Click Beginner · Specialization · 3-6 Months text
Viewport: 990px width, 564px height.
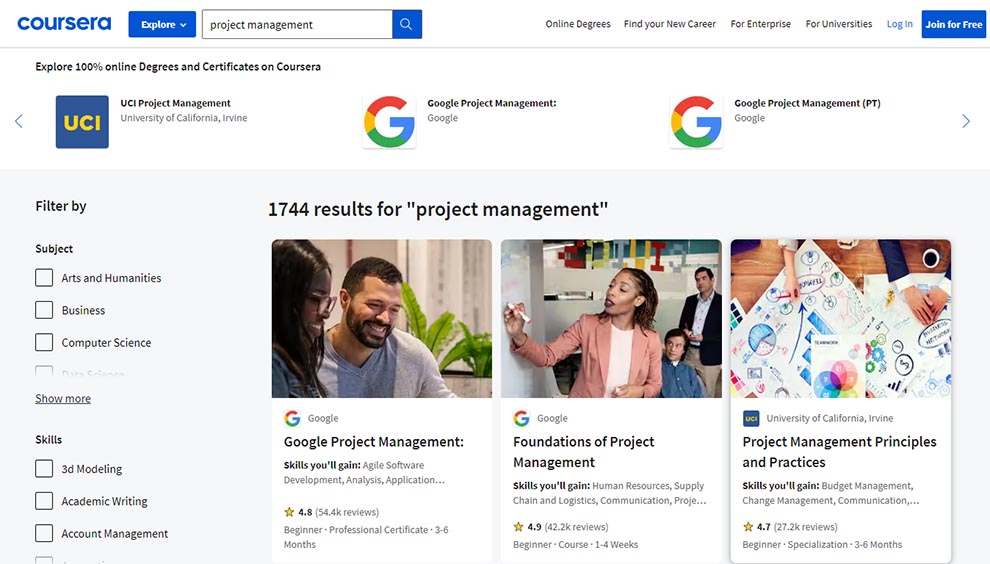pyautogui.click(x=822, y=544)
